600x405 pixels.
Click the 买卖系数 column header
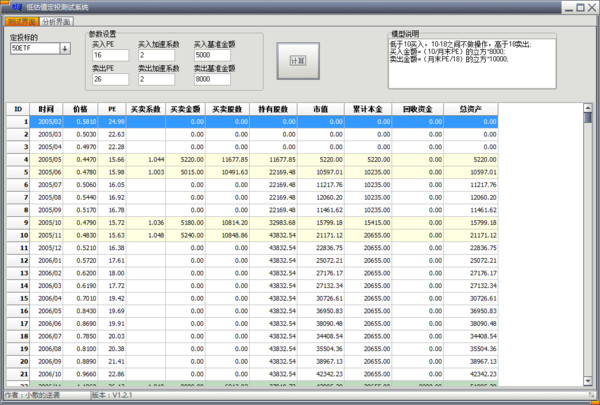click(146, 109)
